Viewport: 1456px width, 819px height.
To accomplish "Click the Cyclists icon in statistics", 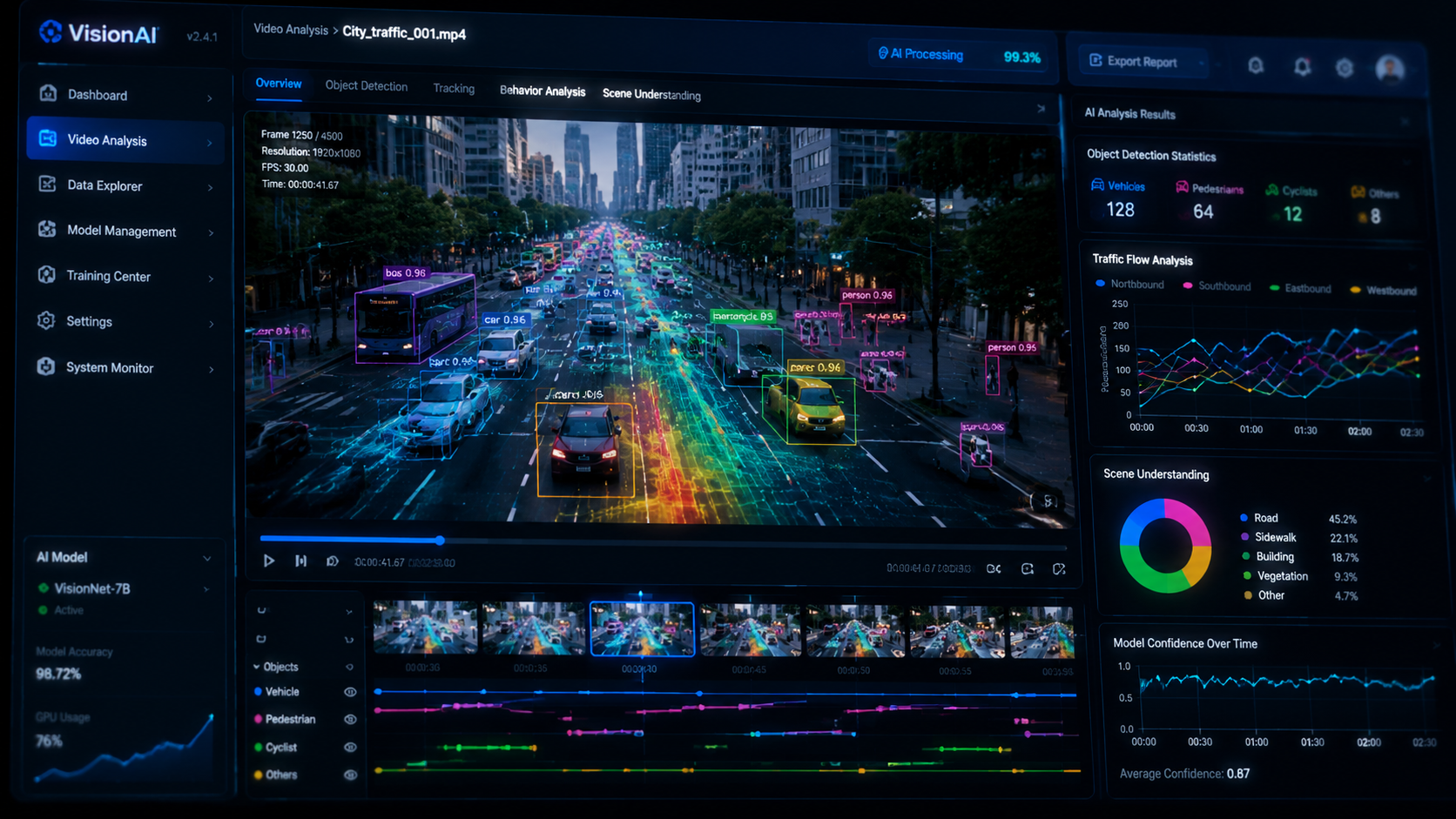I will pyautogui.click(x=1272, y=190).
